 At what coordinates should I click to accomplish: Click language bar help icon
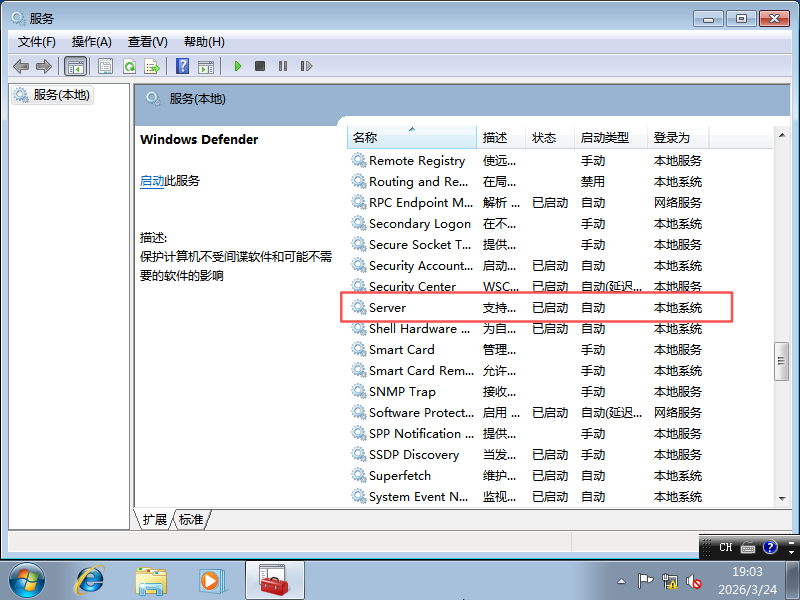tap(770, 547)
